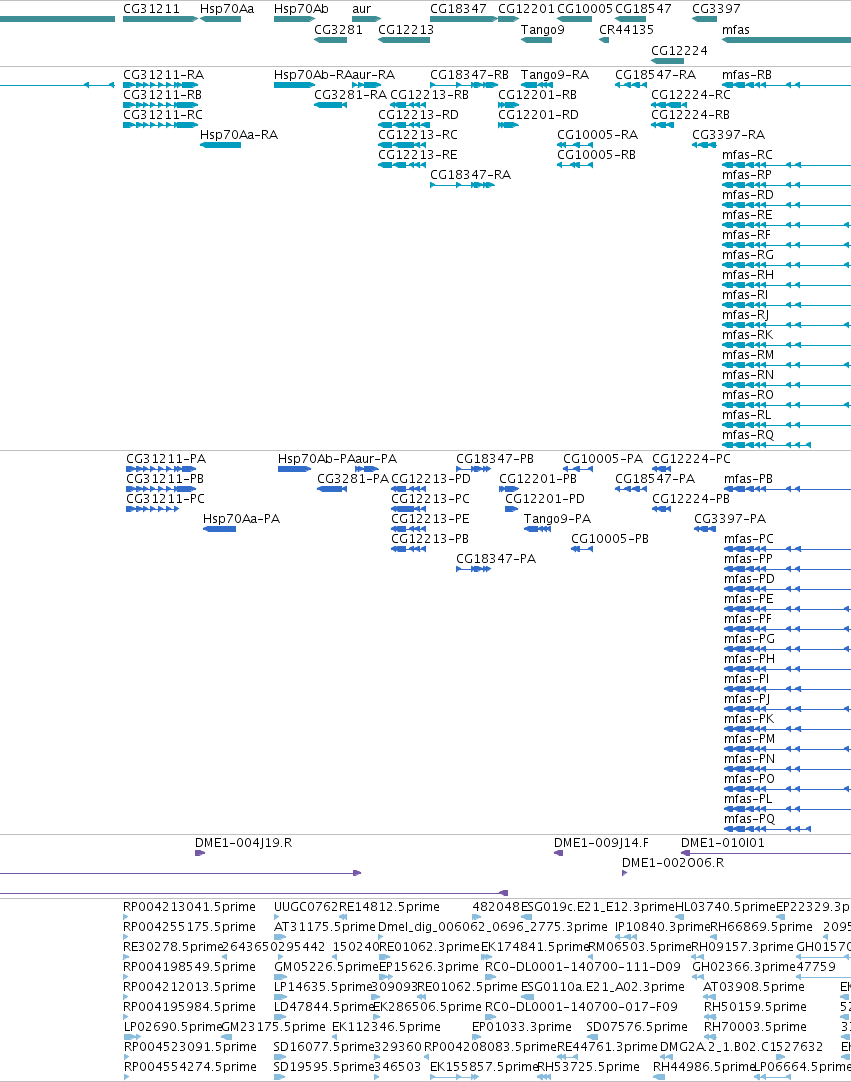Click the AT31175.5prime EST label

[x=324, y=927]
